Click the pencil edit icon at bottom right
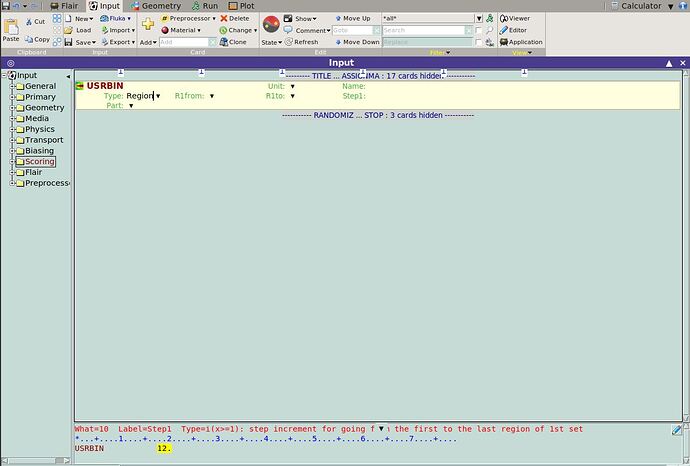Viewport: 690px width, 466px height. (x=677, y=430)
